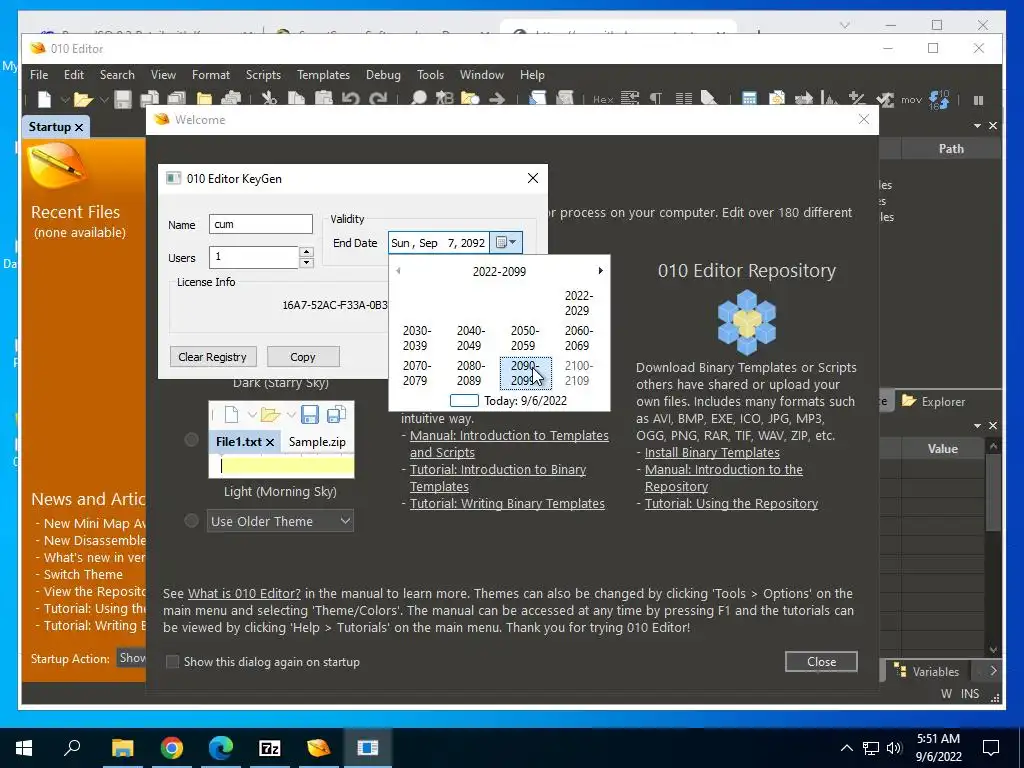Open the Tools menu

pos(430,74)
